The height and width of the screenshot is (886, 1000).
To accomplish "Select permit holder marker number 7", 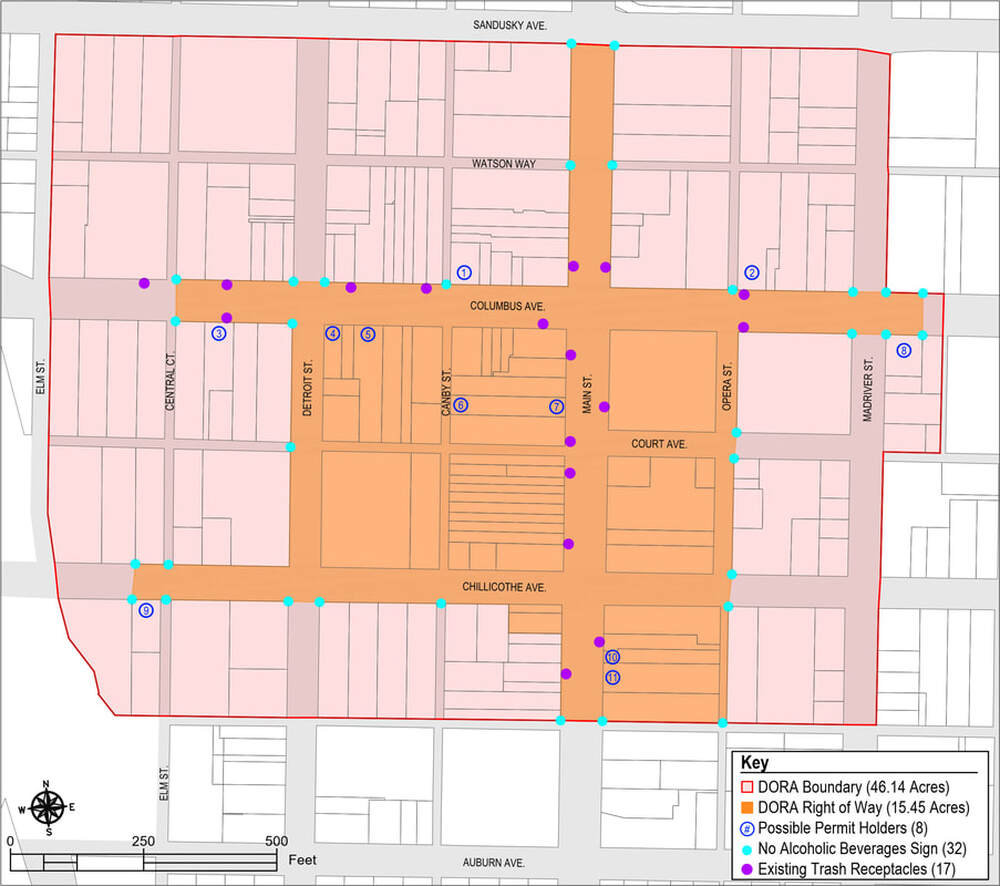I will click(x=557, y=406).
